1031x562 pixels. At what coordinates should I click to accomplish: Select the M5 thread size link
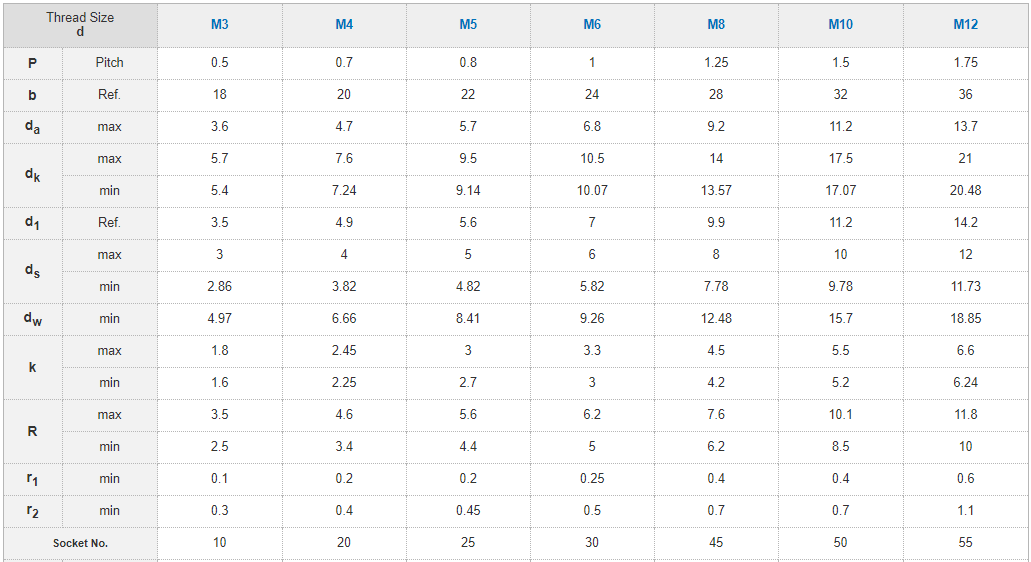[468, 25]
